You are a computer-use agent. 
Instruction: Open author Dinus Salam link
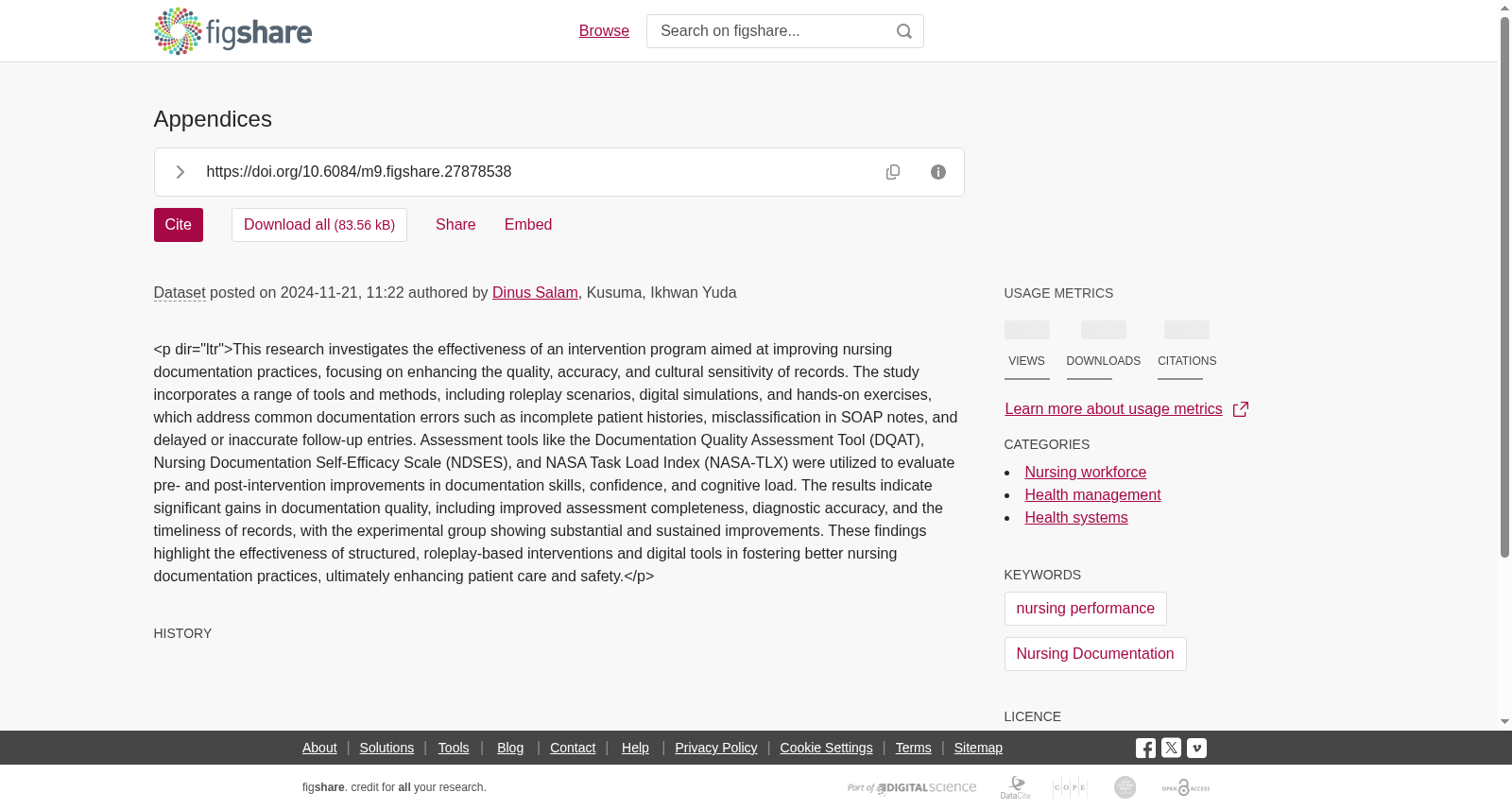pyautogui.click(x=535, y=293)
